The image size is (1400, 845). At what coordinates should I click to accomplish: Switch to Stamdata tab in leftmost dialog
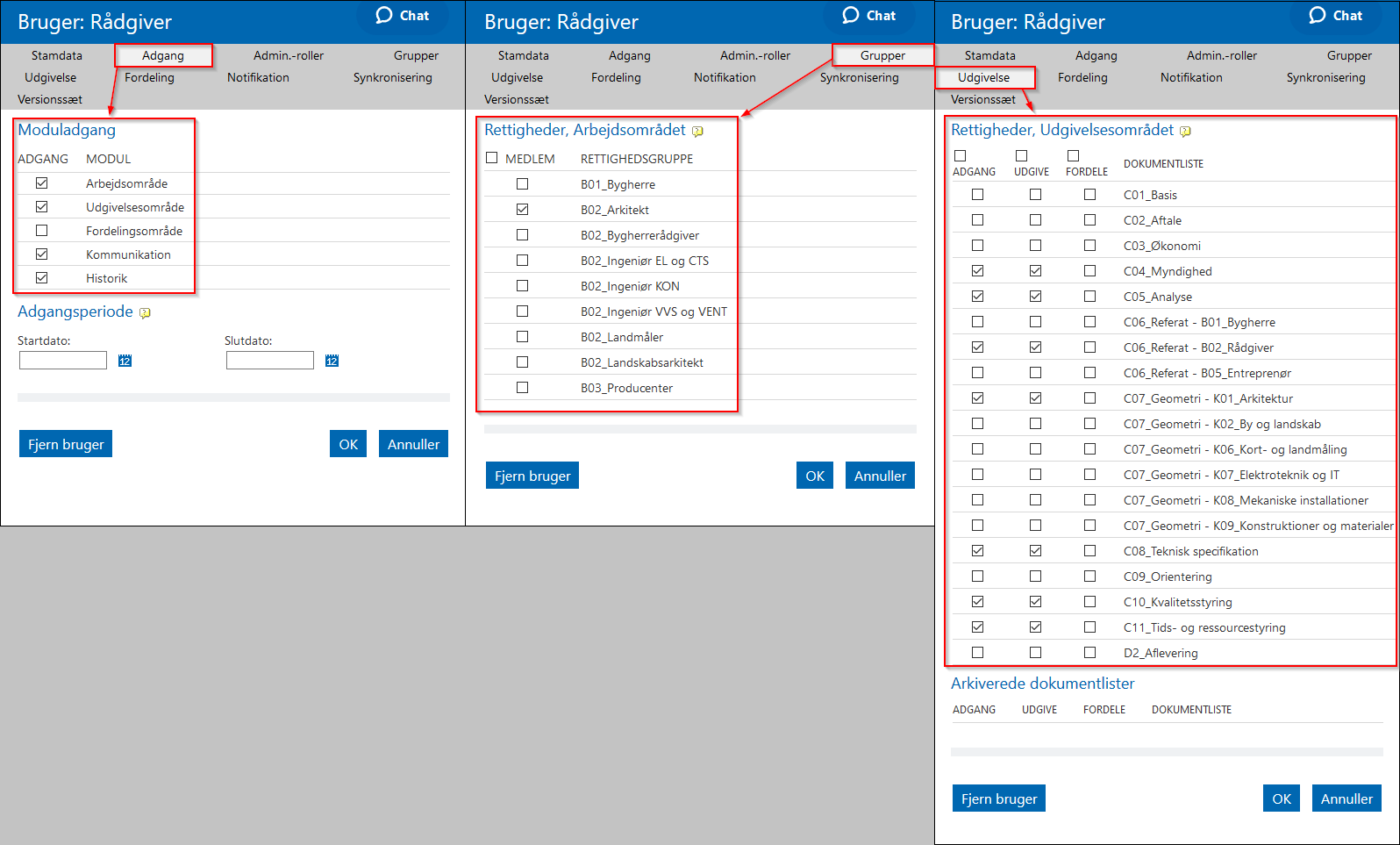pos(57,55)
